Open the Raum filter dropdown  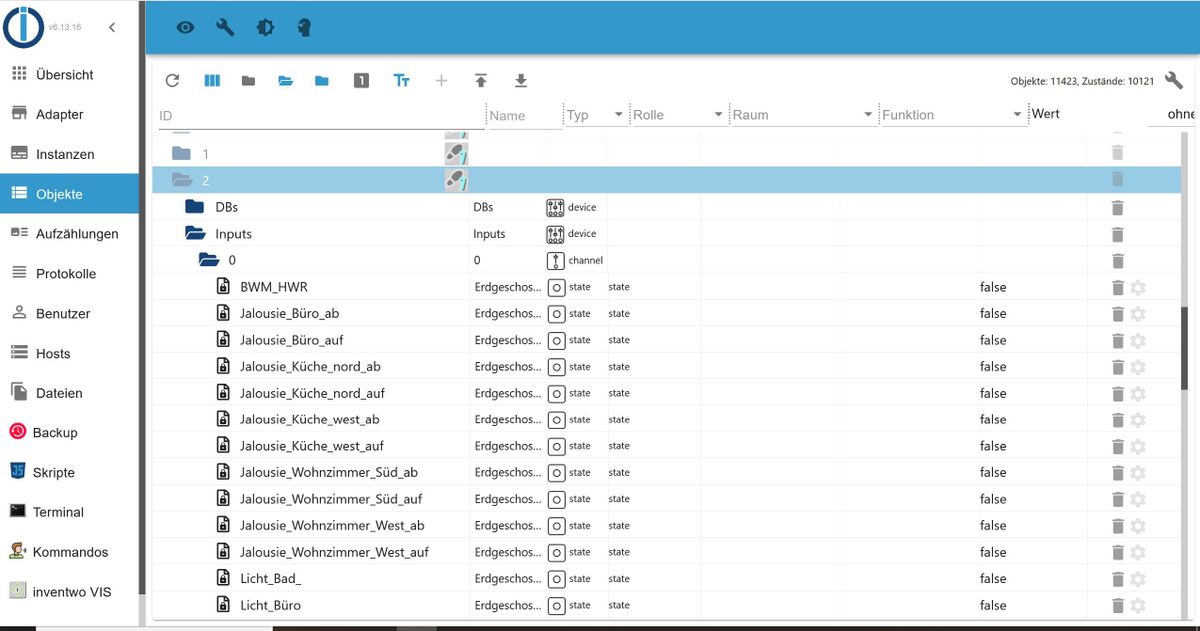803,115
